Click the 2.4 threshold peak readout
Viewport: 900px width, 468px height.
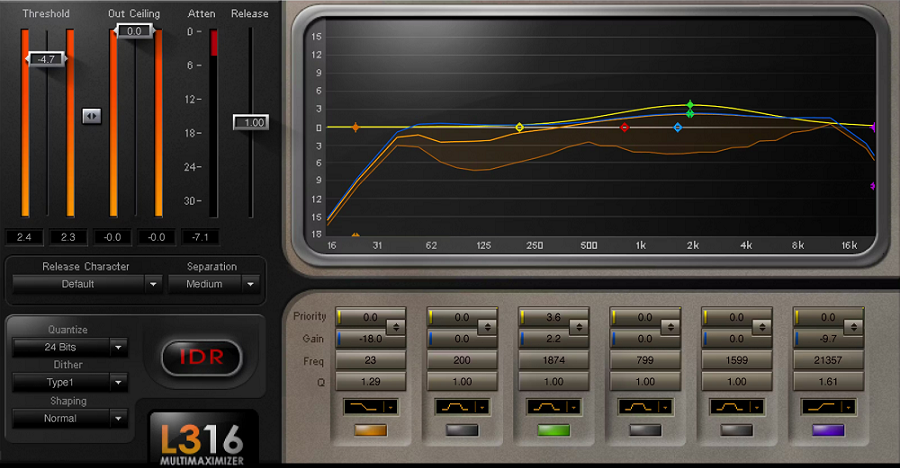(x=24, y=237)
